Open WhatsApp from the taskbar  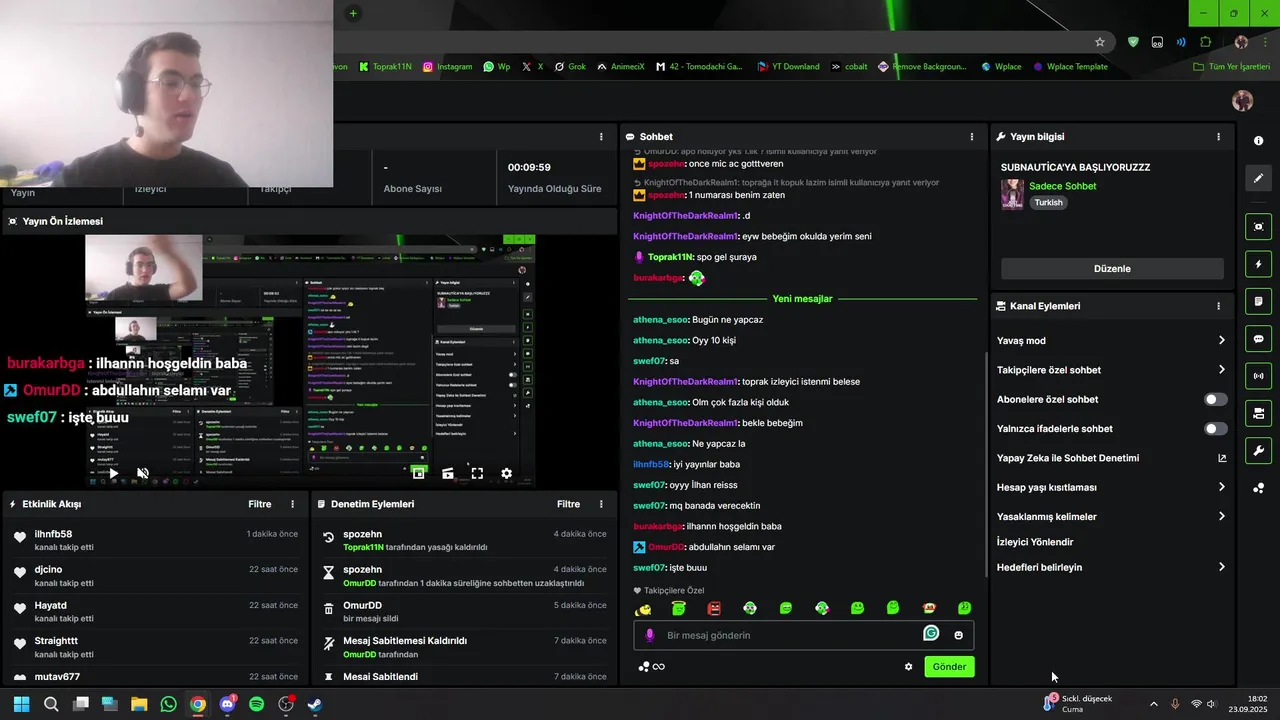tap(168, 704)
